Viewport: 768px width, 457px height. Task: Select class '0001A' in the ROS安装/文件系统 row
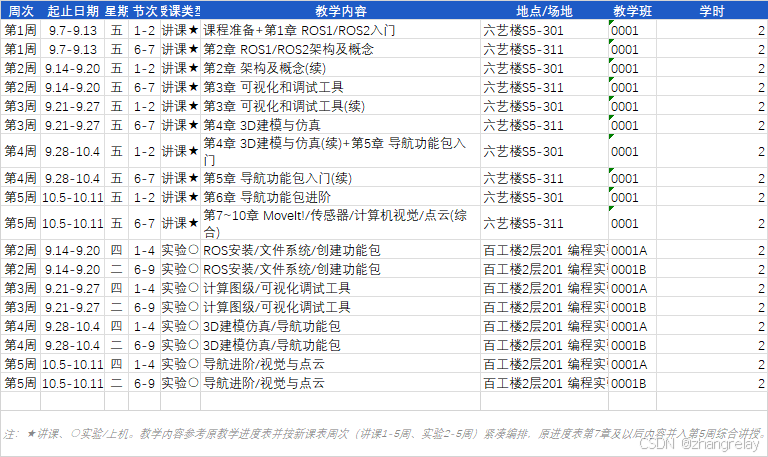click(x=632, y=250)
